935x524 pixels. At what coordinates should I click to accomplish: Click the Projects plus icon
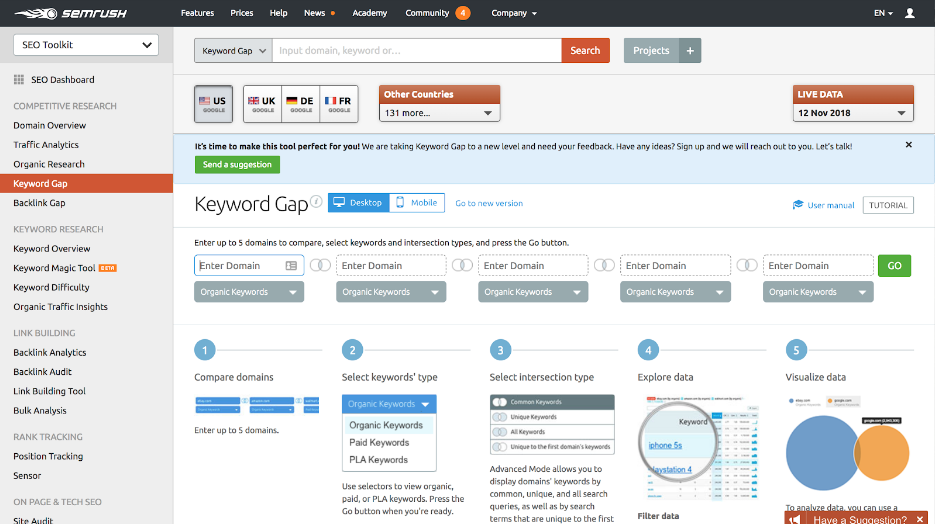point(690,51)
